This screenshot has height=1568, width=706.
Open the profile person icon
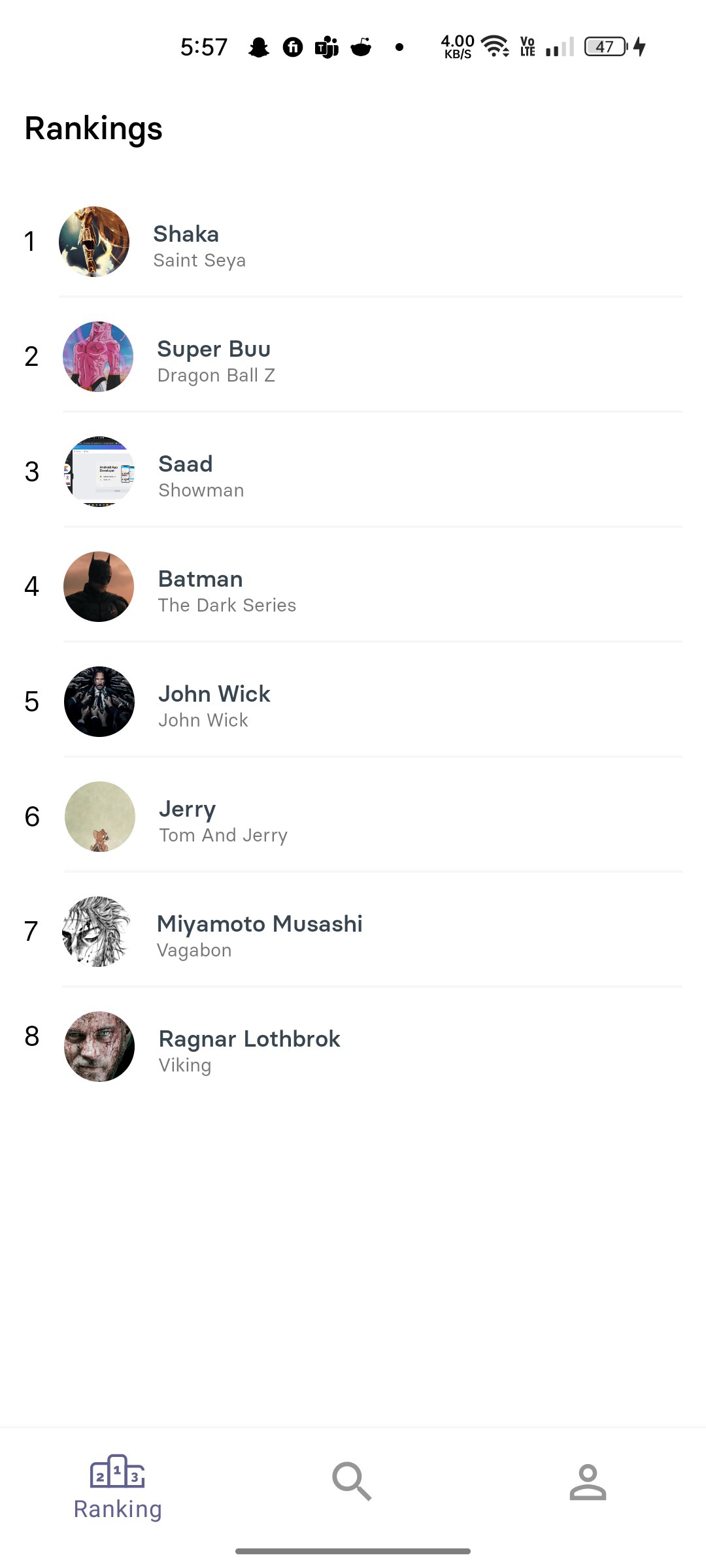tap(588, 1481)
